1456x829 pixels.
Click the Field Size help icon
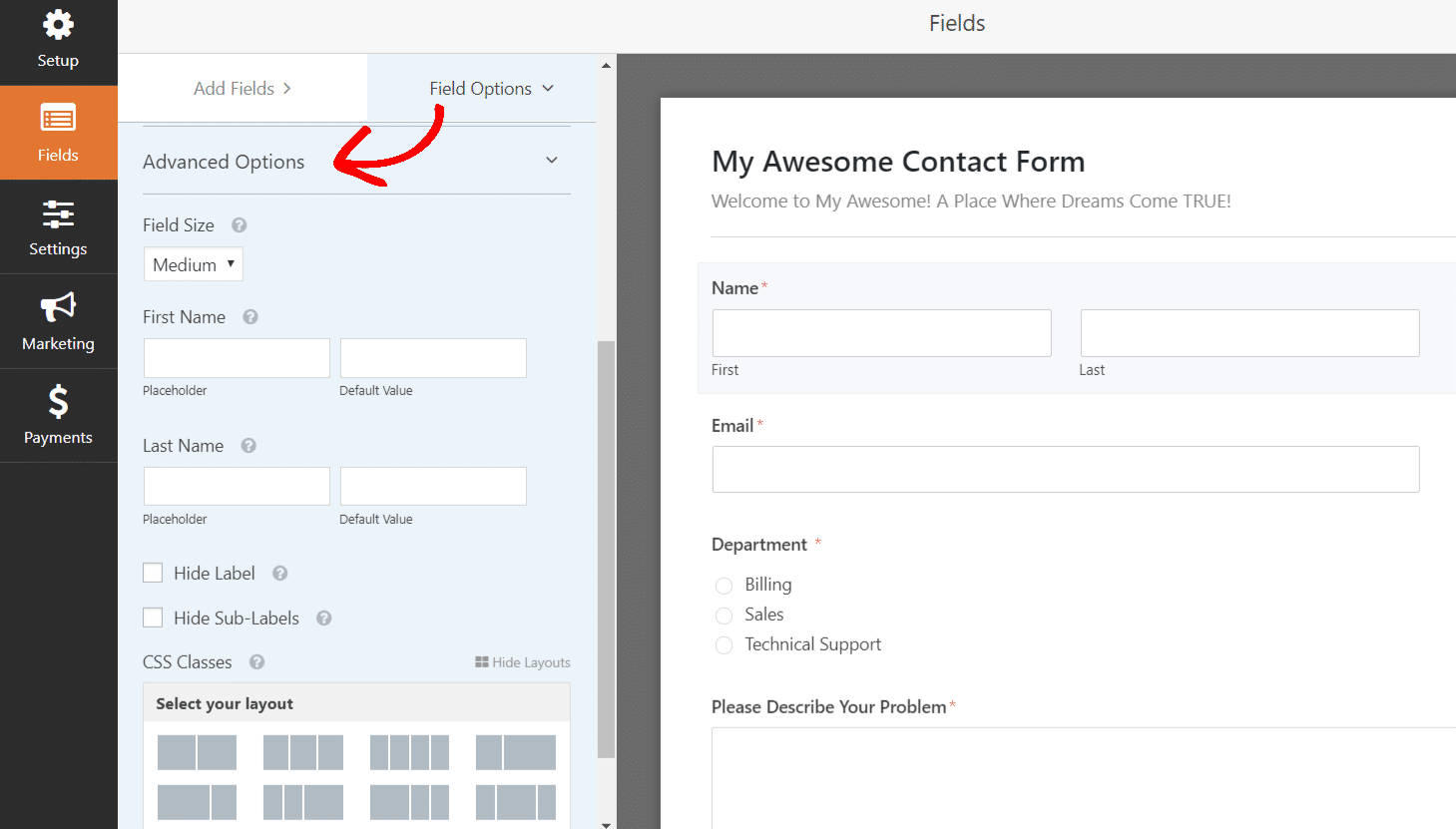point(239,225)
